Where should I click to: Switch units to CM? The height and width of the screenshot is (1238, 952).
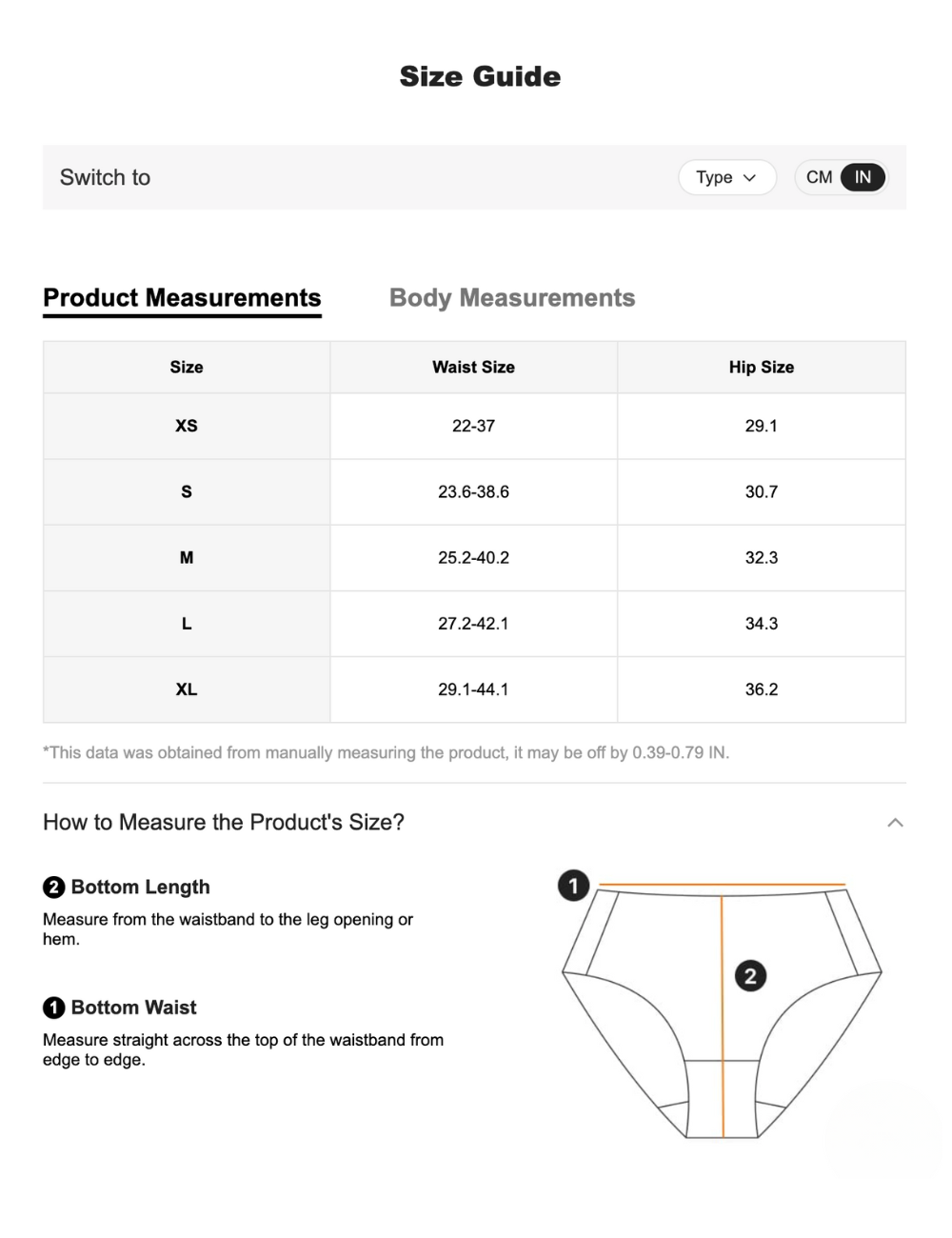(x=819, y=177)
